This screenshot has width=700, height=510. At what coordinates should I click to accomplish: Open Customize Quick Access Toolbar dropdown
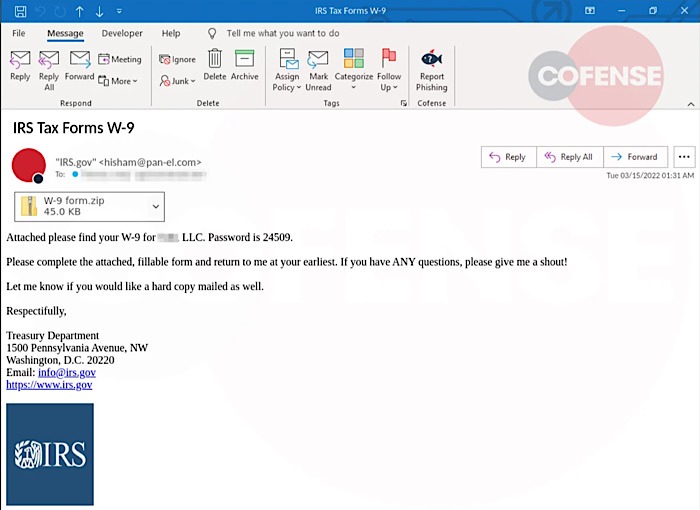tap(119, 11)
